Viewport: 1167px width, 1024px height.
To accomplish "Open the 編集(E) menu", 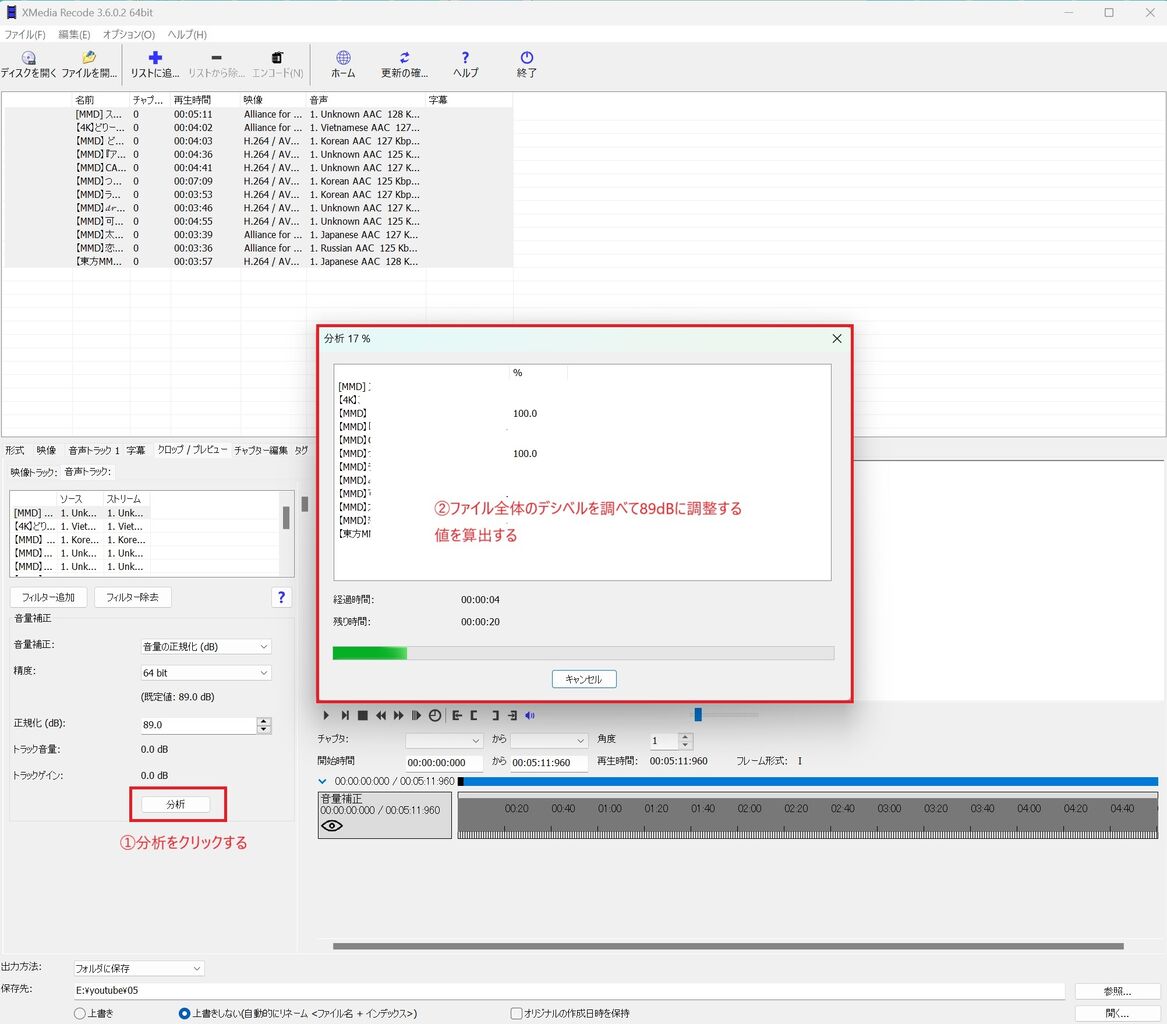I will pyautogui.click(x=74, y=34).
